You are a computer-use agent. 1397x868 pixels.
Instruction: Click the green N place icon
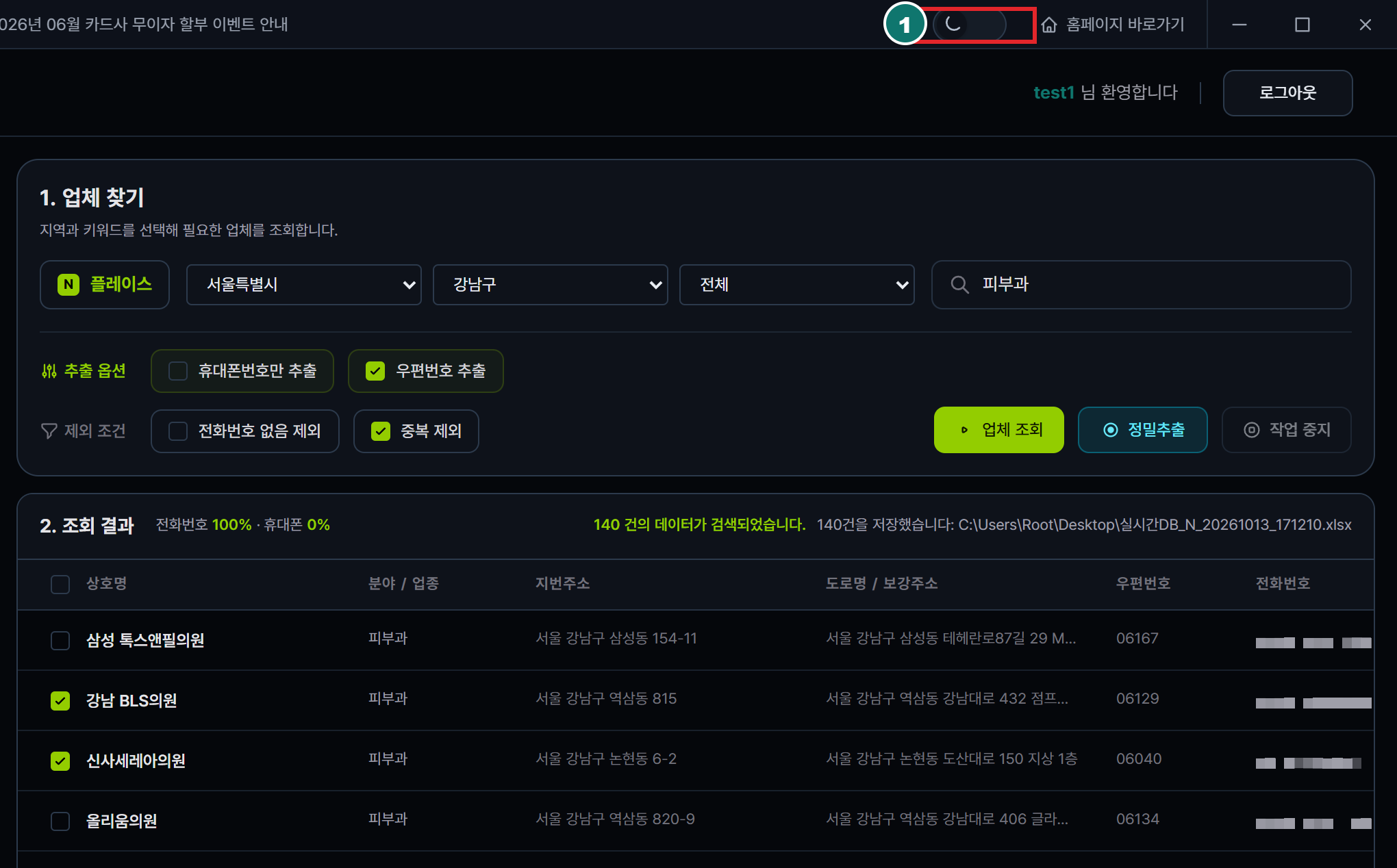(68, 284)
